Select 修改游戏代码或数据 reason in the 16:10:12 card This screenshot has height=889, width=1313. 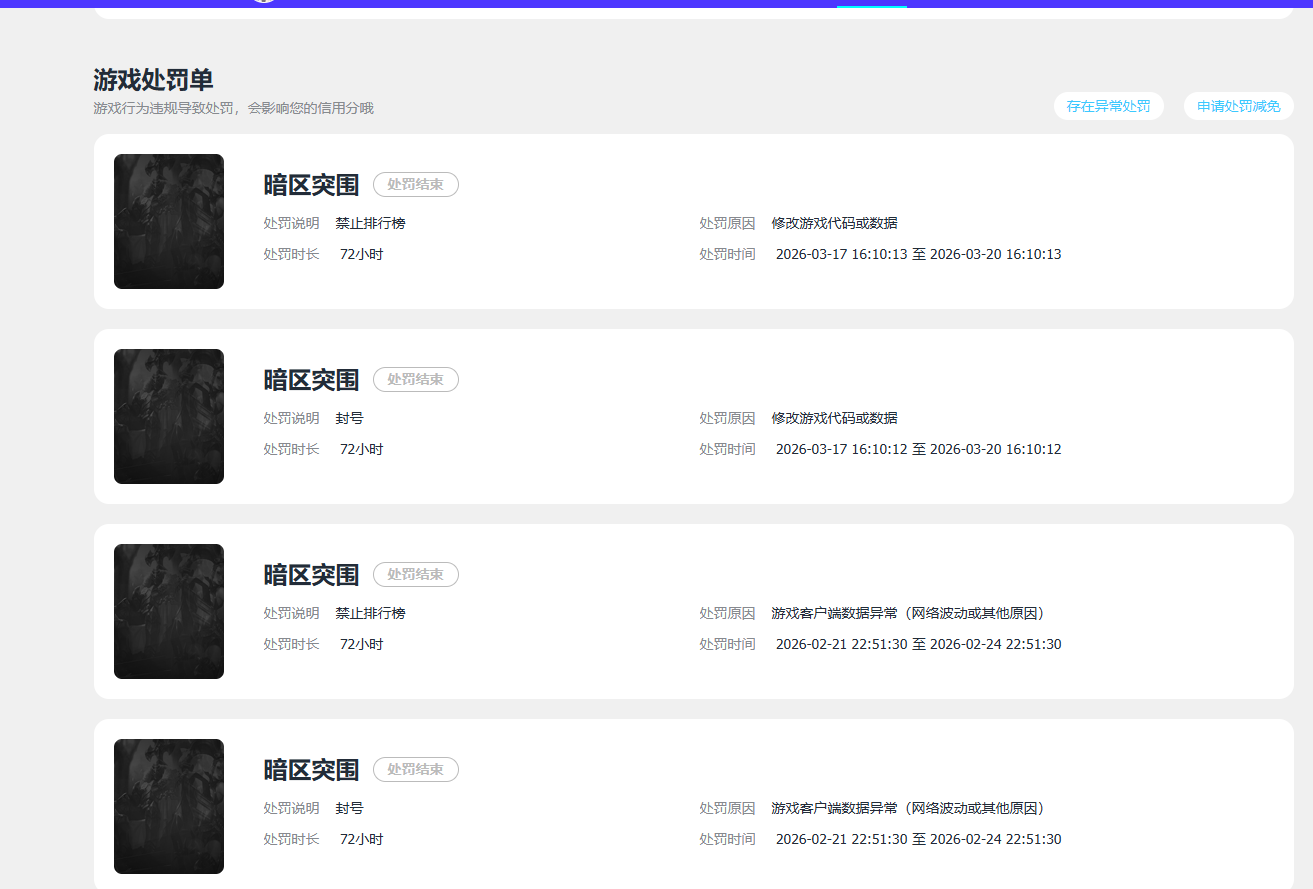[835, 419]
